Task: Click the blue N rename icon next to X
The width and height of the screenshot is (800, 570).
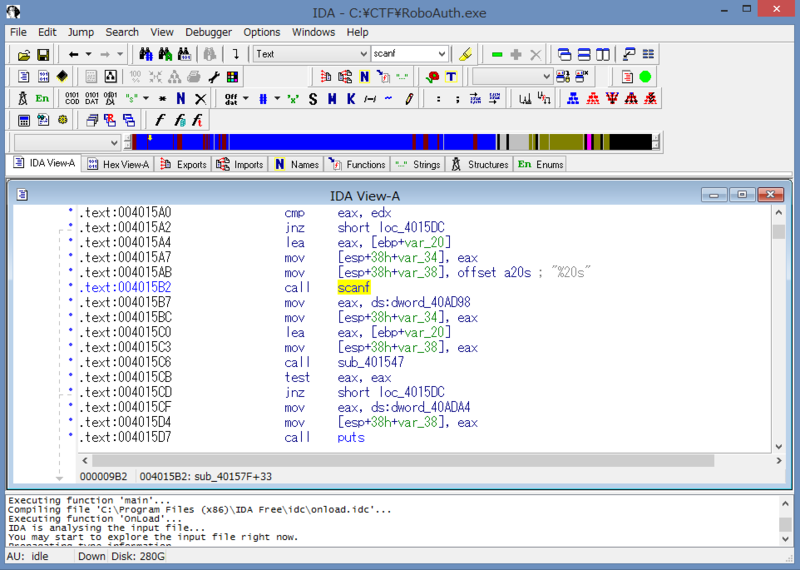Action: (181, 98)
